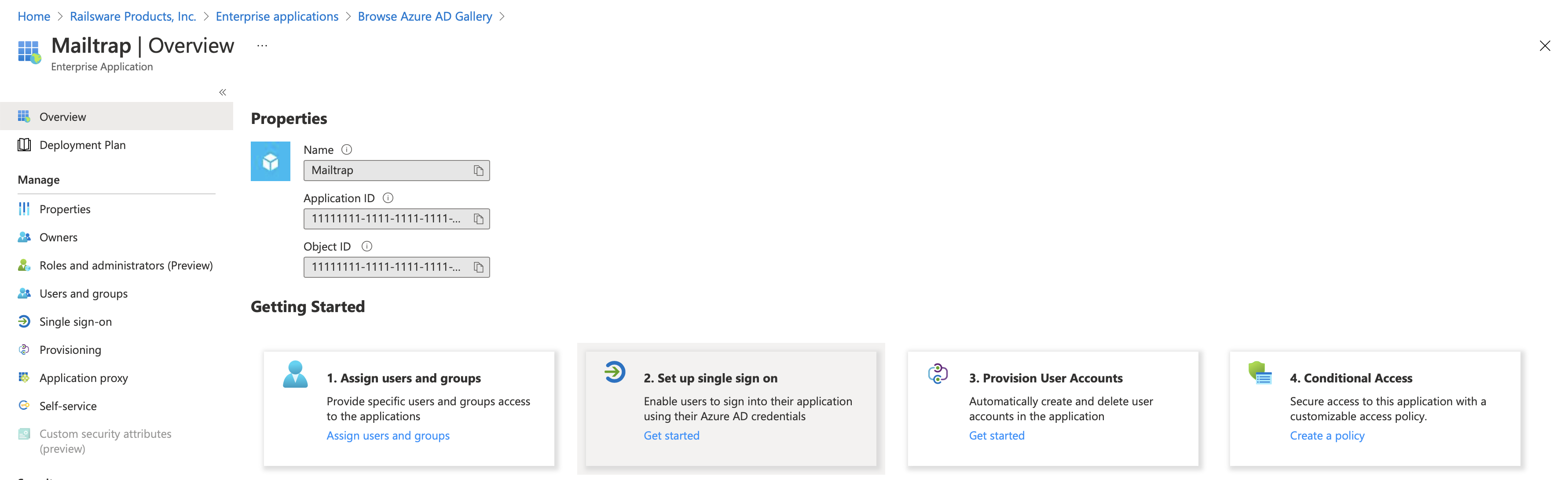Copy the Object ID to clipboard
The height and width of the screenshot is (480, 1568).
[478, 267]
